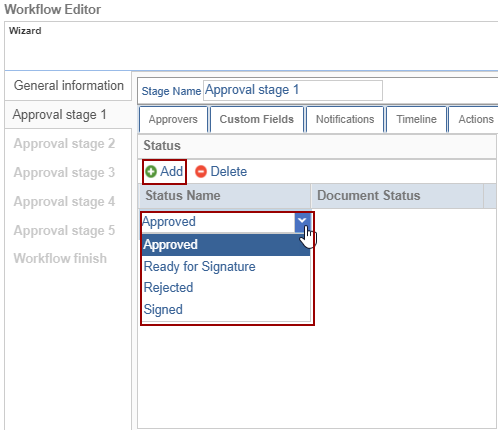Open General information in the wizard sidebar

point(68,86)
